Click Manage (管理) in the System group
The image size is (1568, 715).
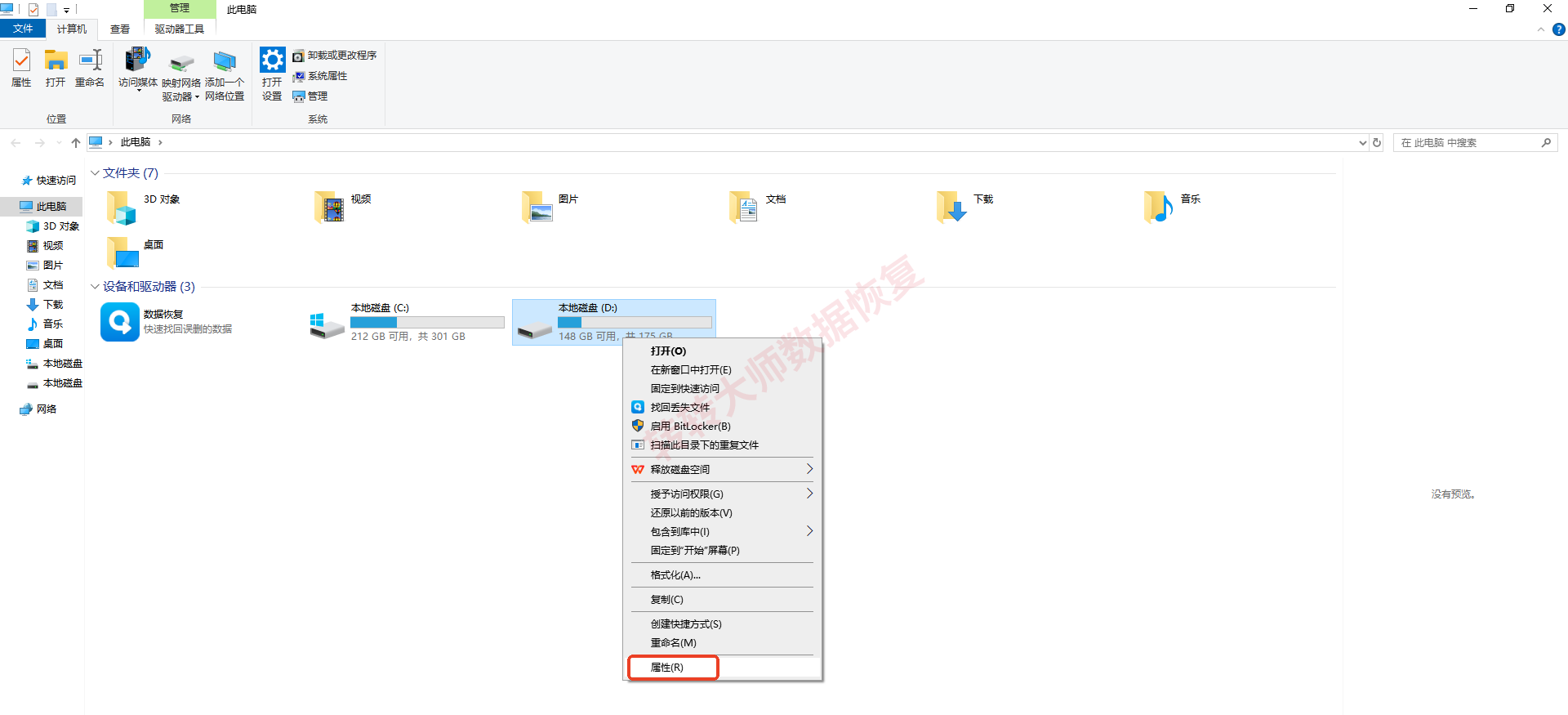tap(310, 96)
